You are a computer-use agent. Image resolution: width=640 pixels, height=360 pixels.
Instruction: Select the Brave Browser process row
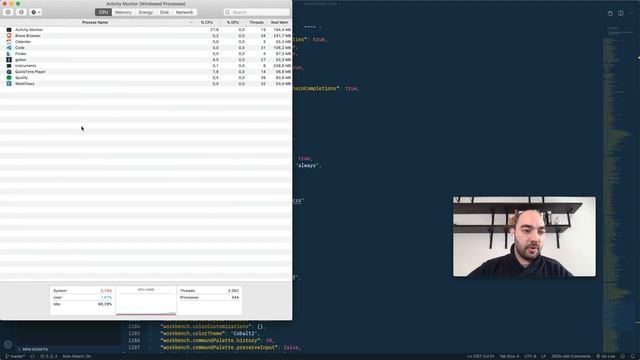(146, 36)
